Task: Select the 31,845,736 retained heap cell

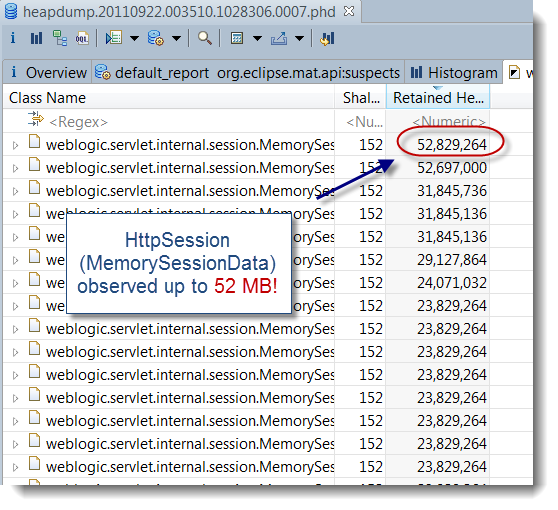Action: click(452, 191)
